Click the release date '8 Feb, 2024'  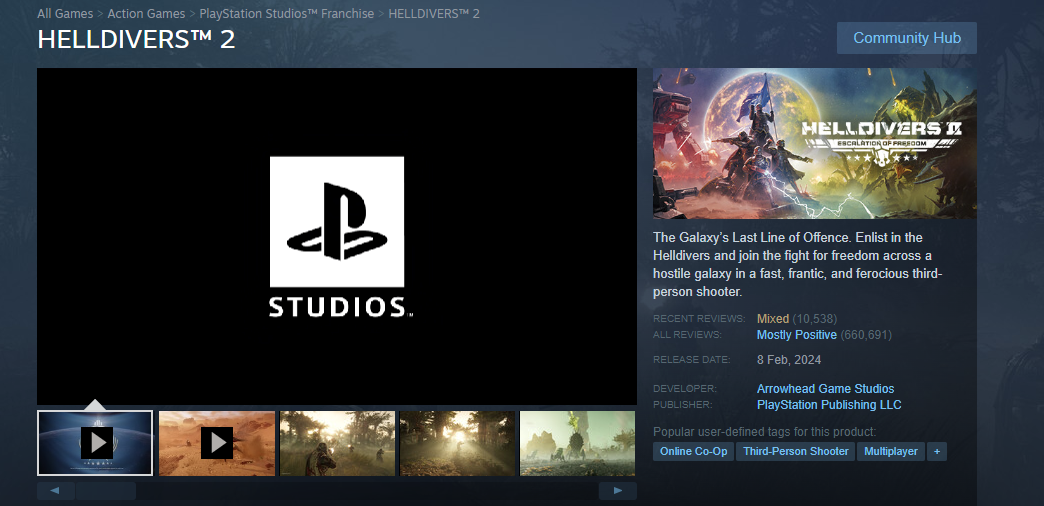click(x=789, y=360)
